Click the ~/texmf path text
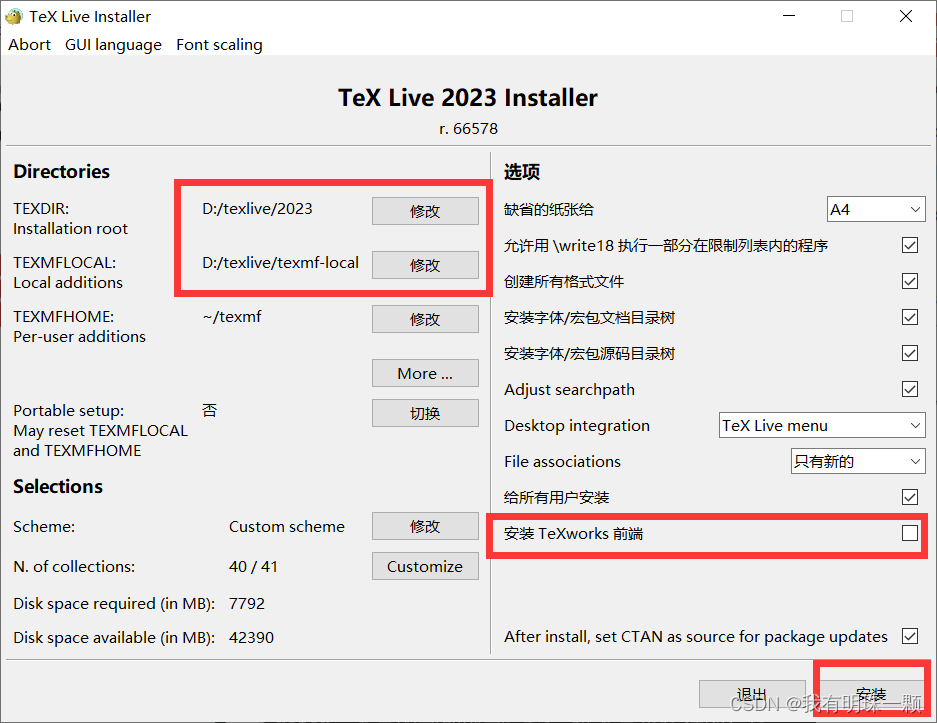 pyautogui.click(x=232, y=317)
